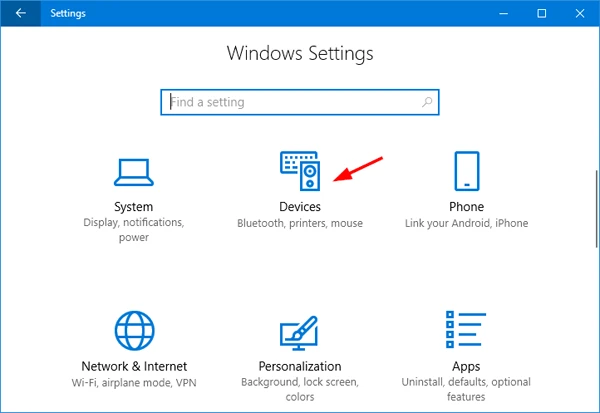
Task: Click 'Bluetooth, printers, mouse' description
Action: tap(300, 224)
